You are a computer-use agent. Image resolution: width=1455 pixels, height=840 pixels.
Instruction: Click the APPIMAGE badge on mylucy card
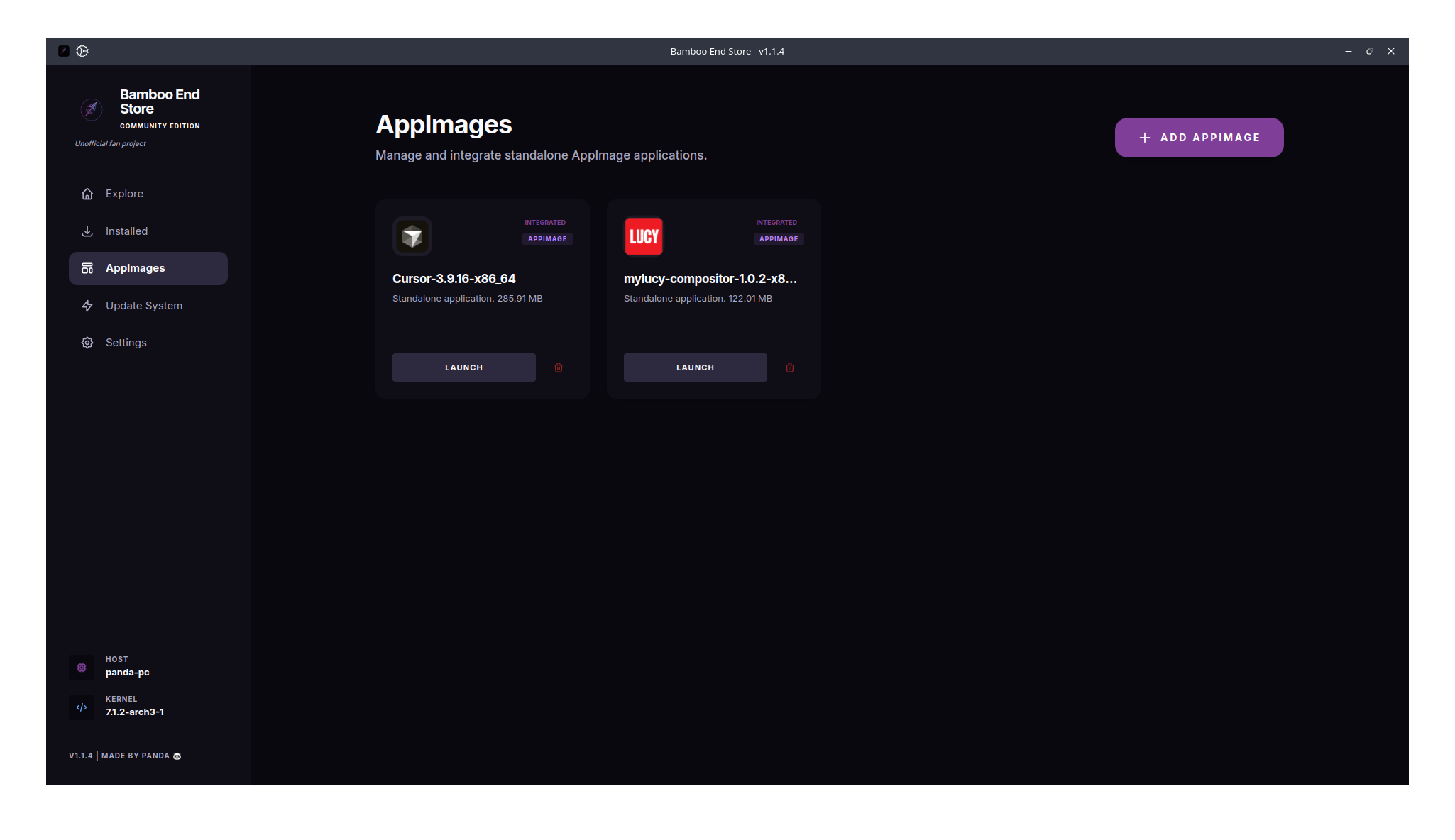click(x=779, y=239)
